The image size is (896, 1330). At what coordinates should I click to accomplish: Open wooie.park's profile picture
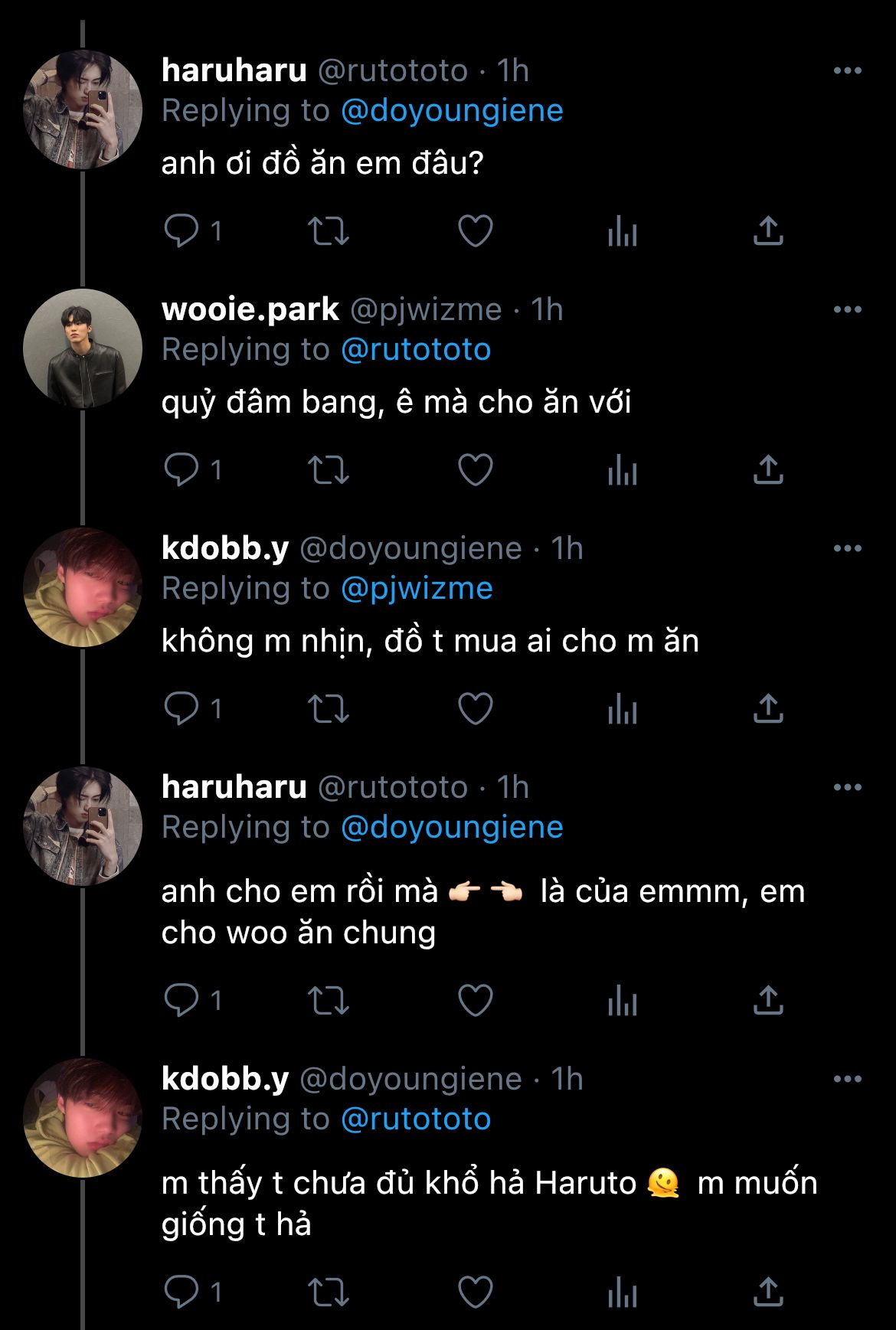(83, 348)
